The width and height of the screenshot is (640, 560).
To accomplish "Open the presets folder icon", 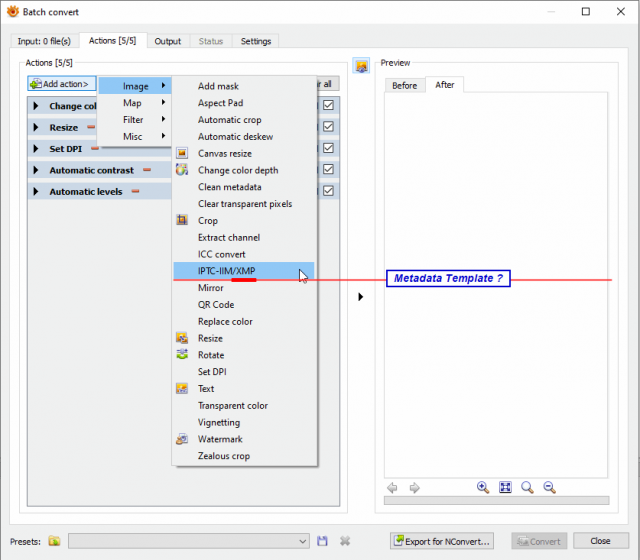I will (x=54, y=541).
